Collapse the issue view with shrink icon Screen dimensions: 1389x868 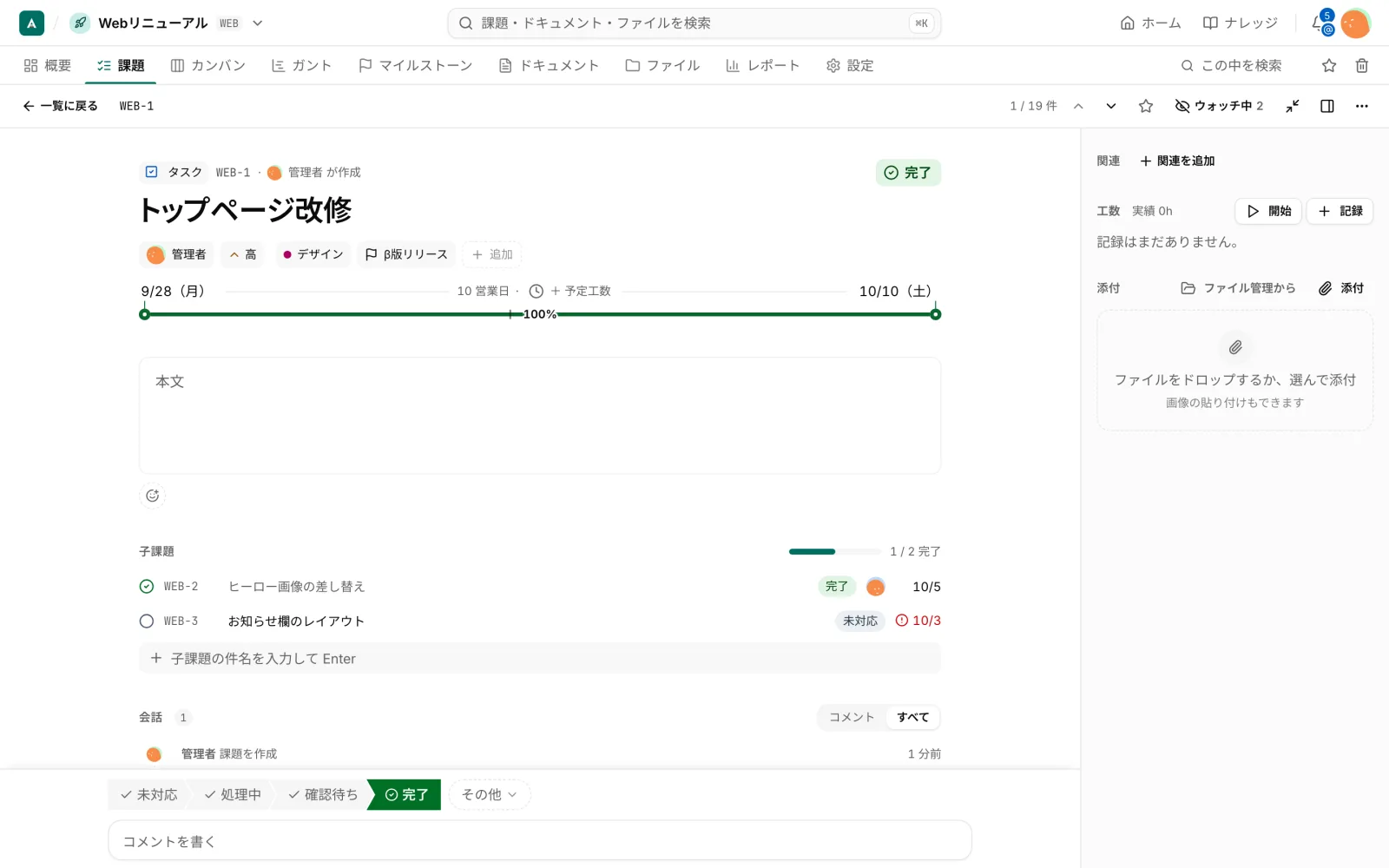pyautogui.click(x=1293, y=106)
